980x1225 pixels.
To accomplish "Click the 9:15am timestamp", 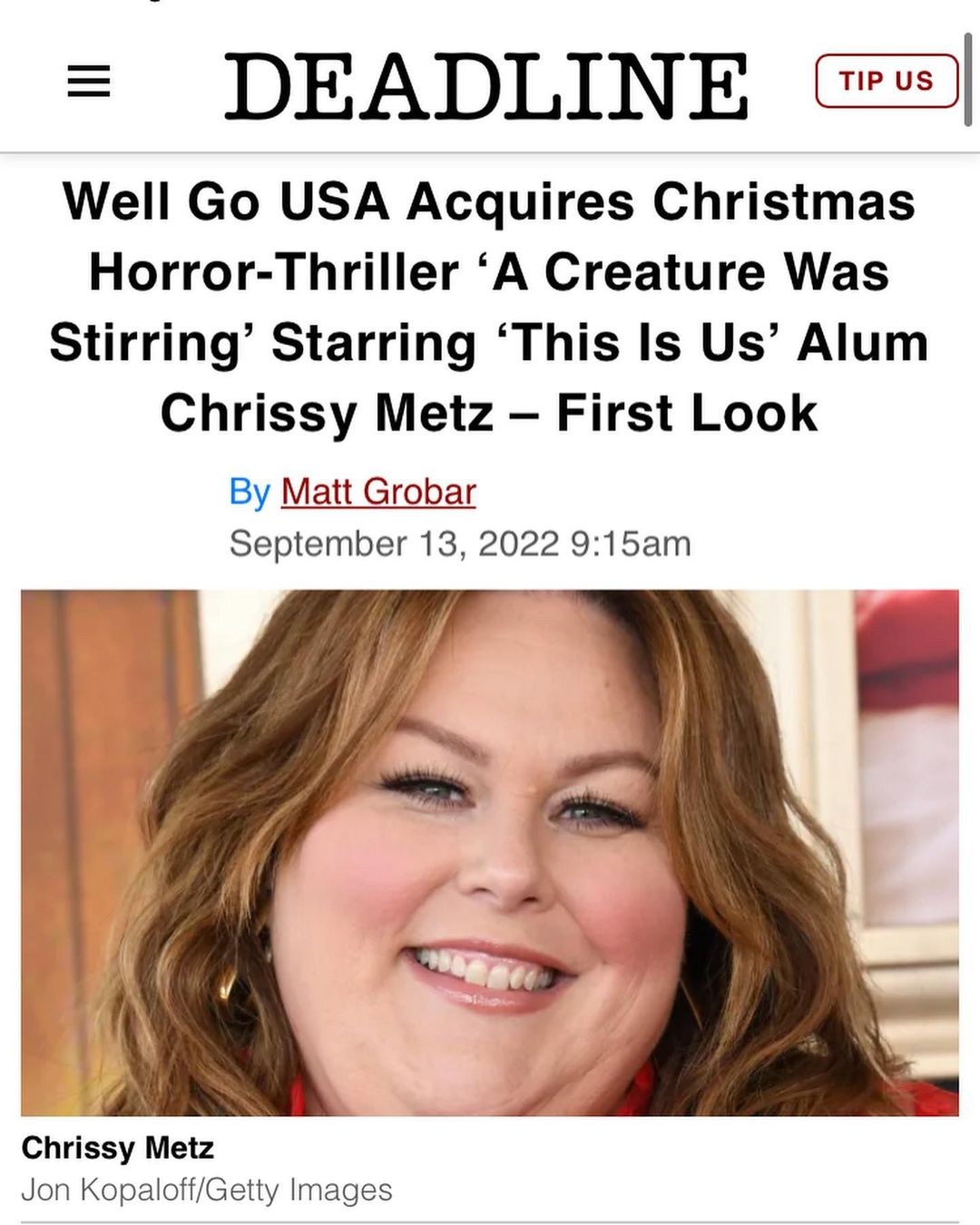I will (x=631, y=544).
